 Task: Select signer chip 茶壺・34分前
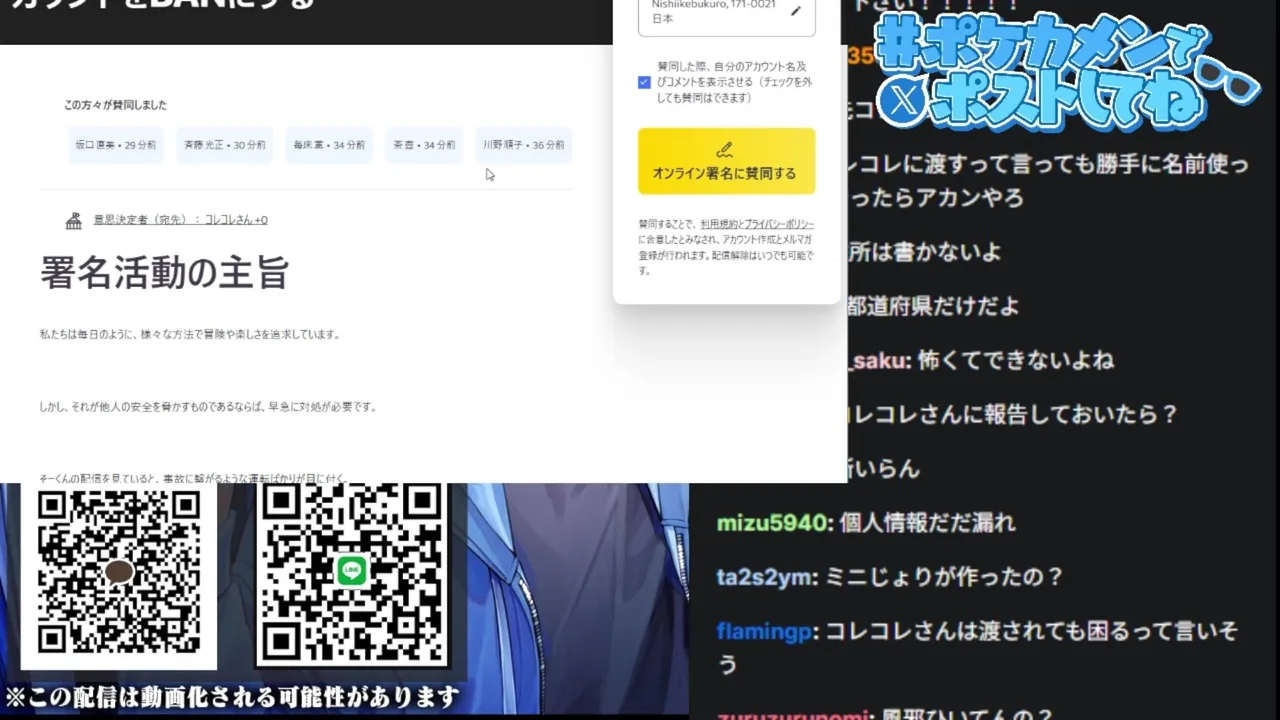(424, 145)
